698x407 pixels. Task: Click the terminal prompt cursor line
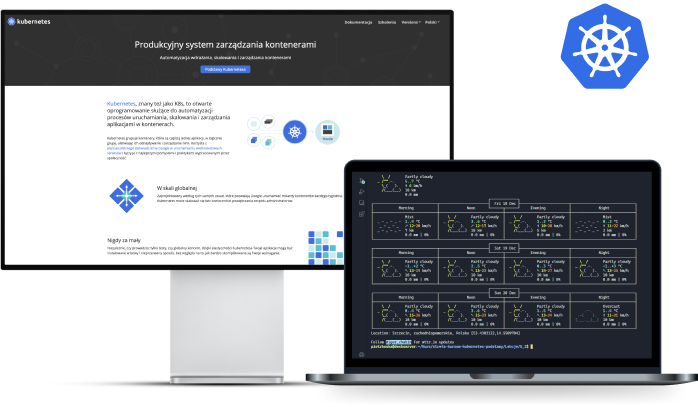[450, 347]
